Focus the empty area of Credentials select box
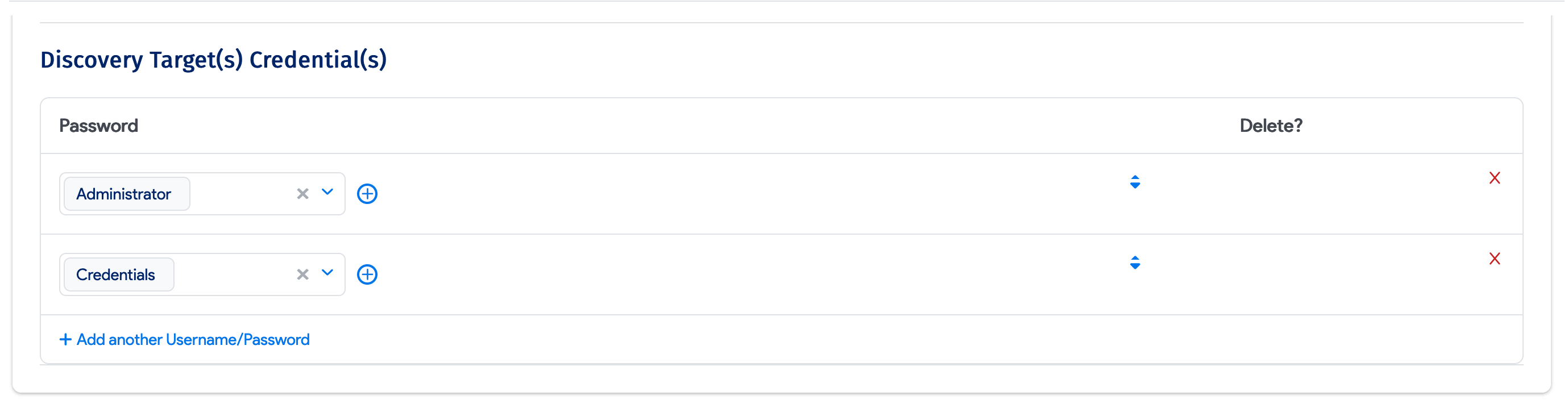The width and height of the screenshot is (1568, 408). pyautogui.click(x=233, y=275)
